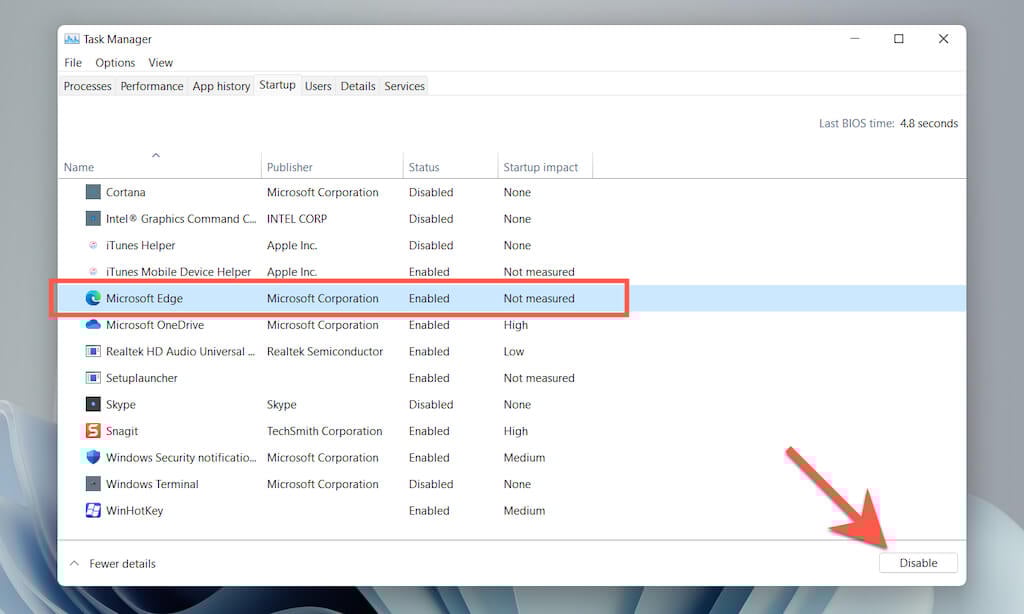Sort by the Publisher column header
Image resolution: width=1024 pixels, height=614 pixels.
coord(289,167)
